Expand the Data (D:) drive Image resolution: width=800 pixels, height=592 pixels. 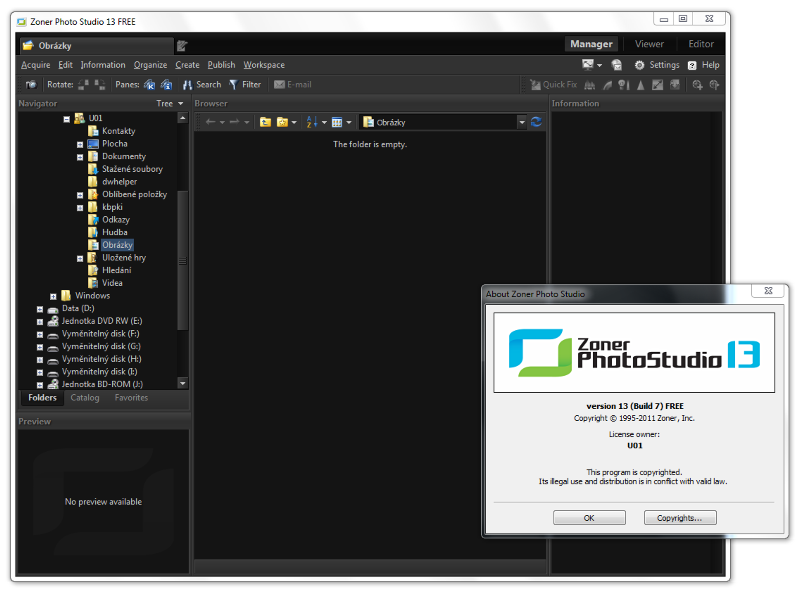click(40, 309)
